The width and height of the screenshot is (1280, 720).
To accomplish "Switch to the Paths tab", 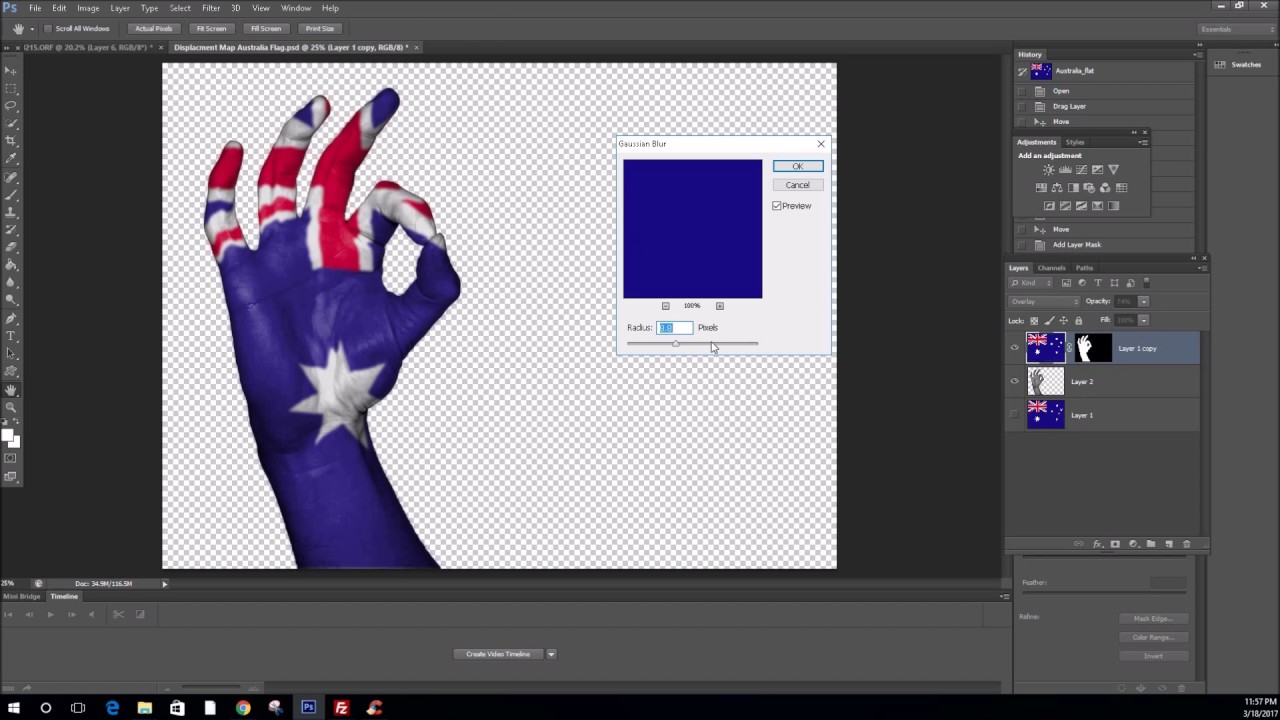I will pyautogui.click(x=1084, y=268).
